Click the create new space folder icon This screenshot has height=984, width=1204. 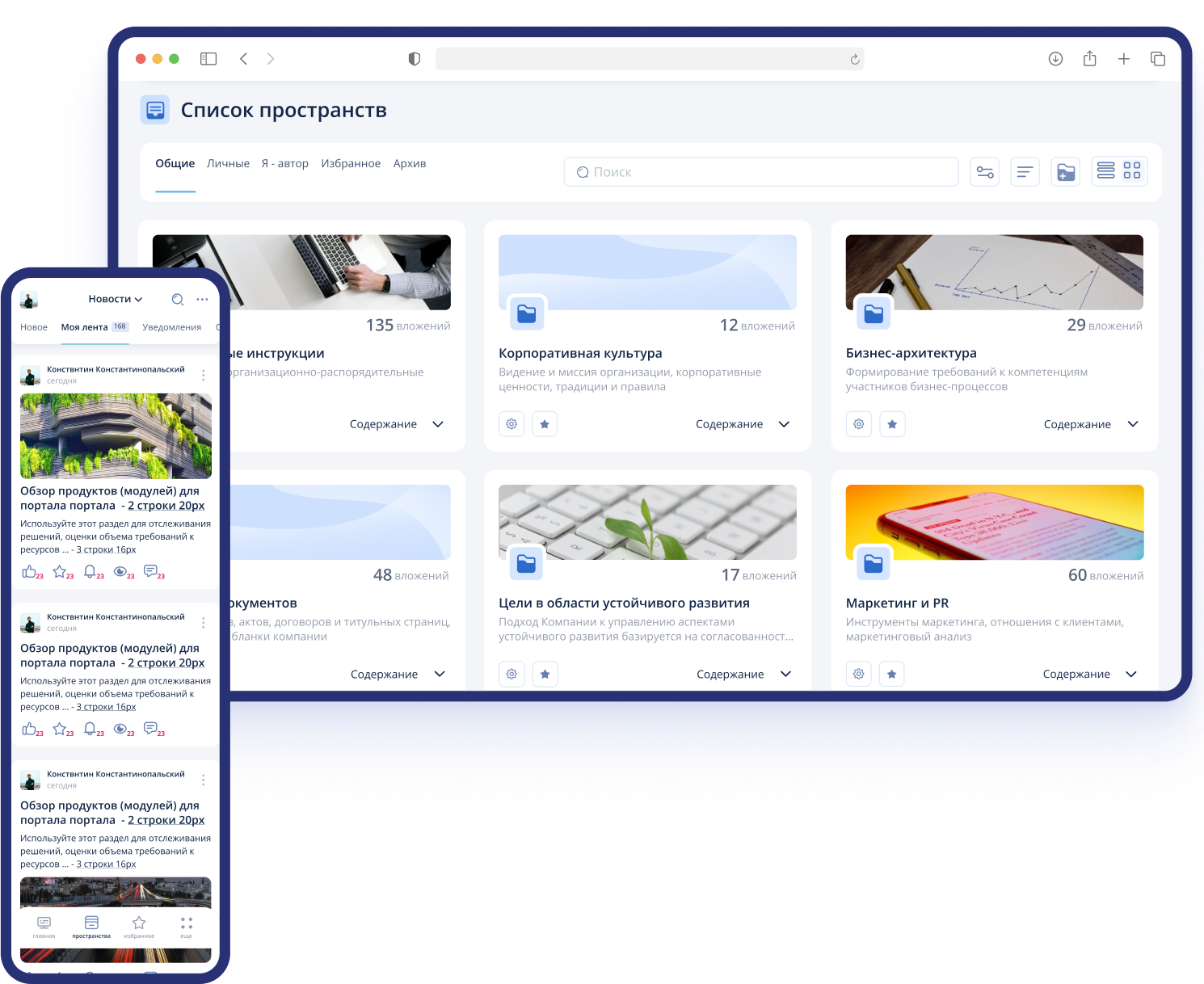[1065, 171]
